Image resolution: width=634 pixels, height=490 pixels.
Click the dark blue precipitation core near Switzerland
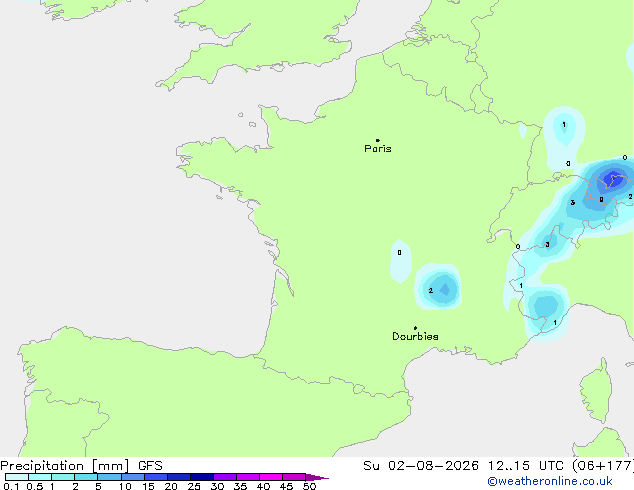coord(614,178)
